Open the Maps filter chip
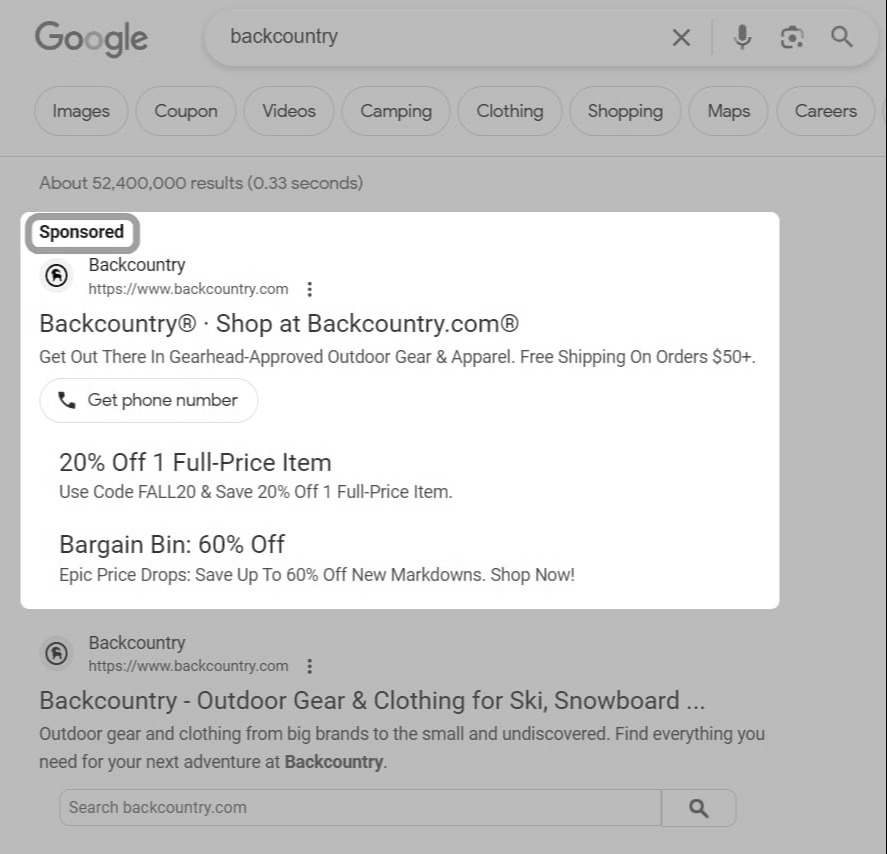Image resolution: width=887 pixels, height=854 pixels. [728, 111]
